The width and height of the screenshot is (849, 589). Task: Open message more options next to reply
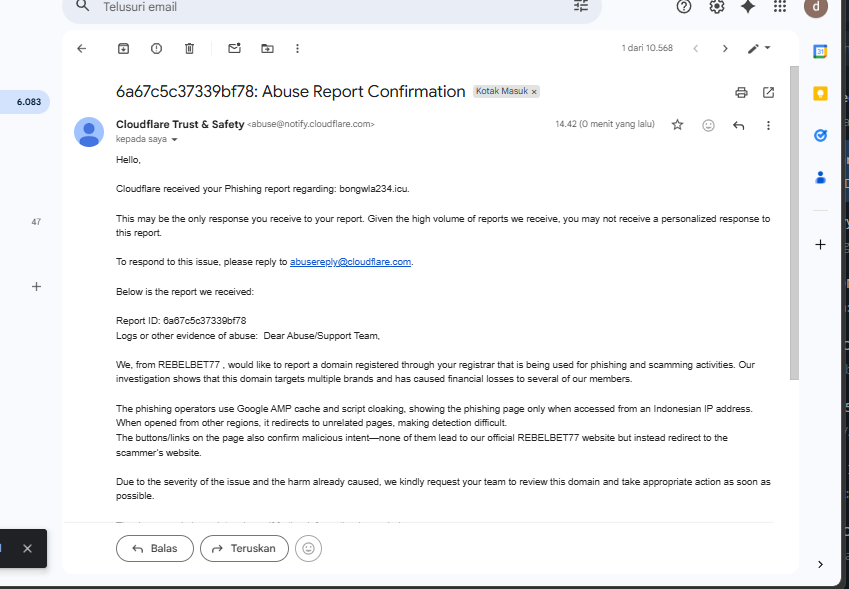768,126
